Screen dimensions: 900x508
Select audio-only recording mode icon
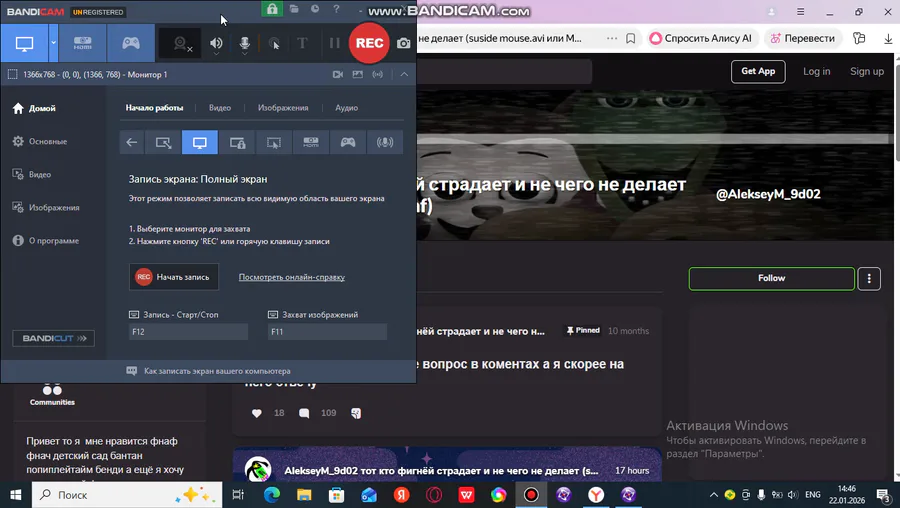pyautogui.click(x=385, y=142)
